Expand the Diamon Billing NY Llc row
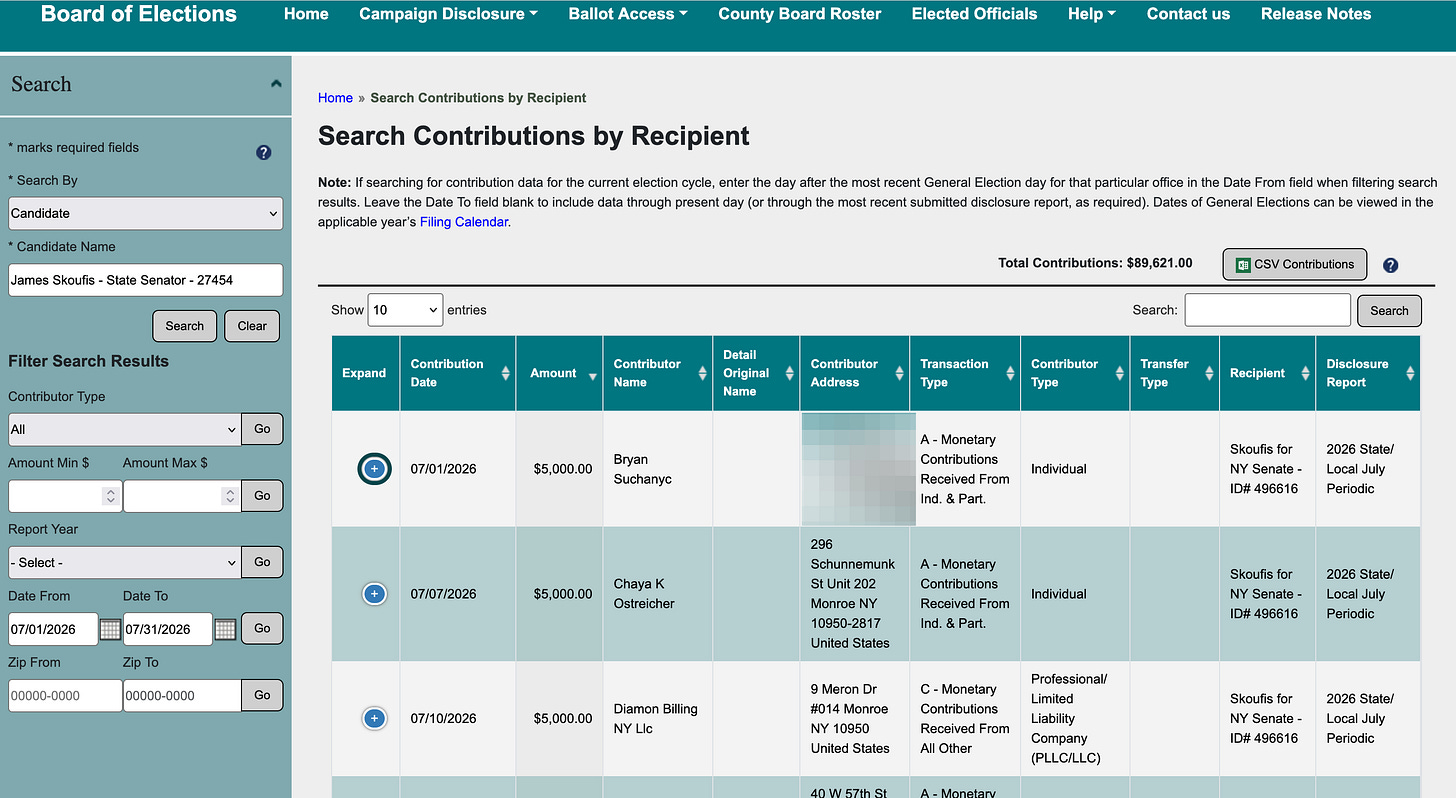The image size is (1456, 798). click(374, 718)
